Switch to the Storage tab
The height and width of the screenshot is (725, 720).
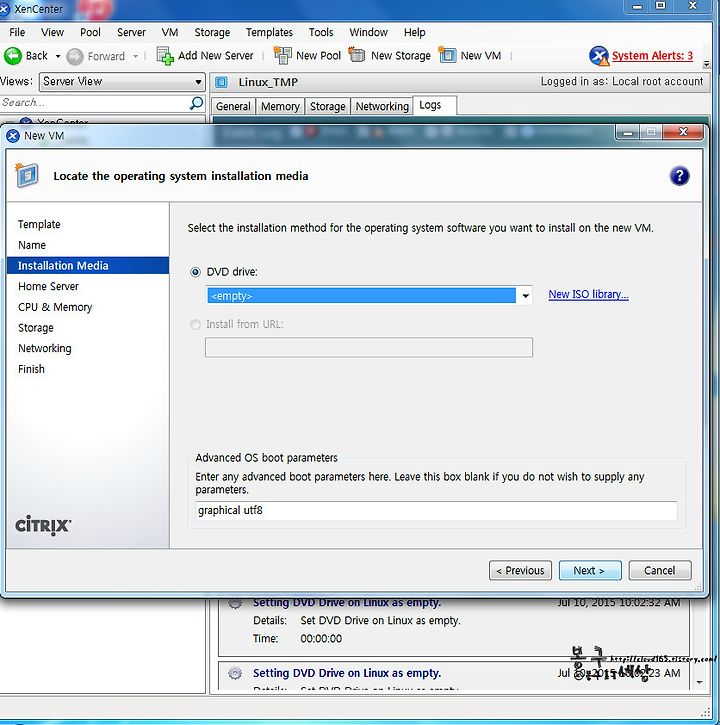[x=327, y=106]
